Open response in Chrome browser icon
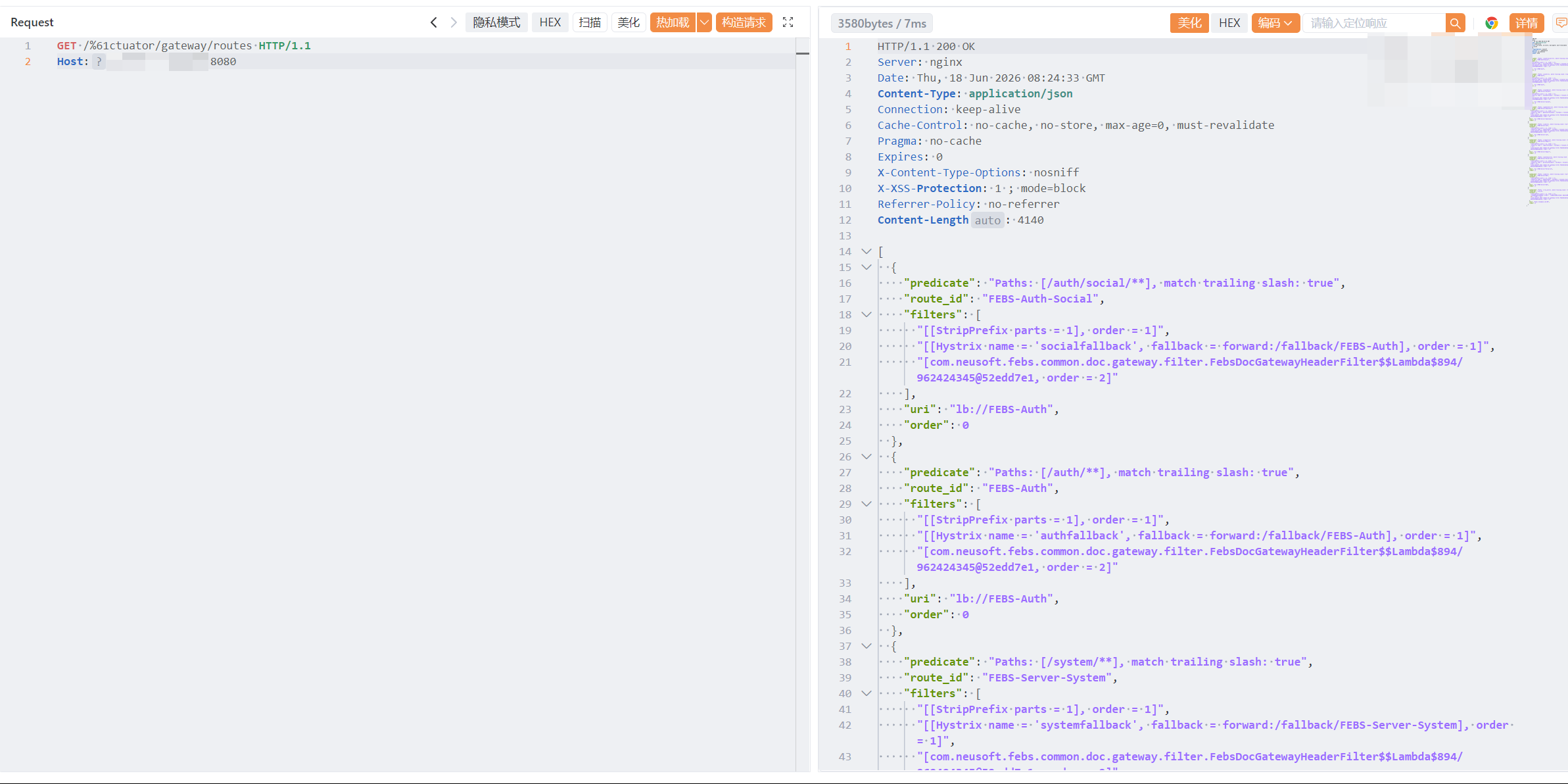1568x784 pixels. tap(1491, 23)
